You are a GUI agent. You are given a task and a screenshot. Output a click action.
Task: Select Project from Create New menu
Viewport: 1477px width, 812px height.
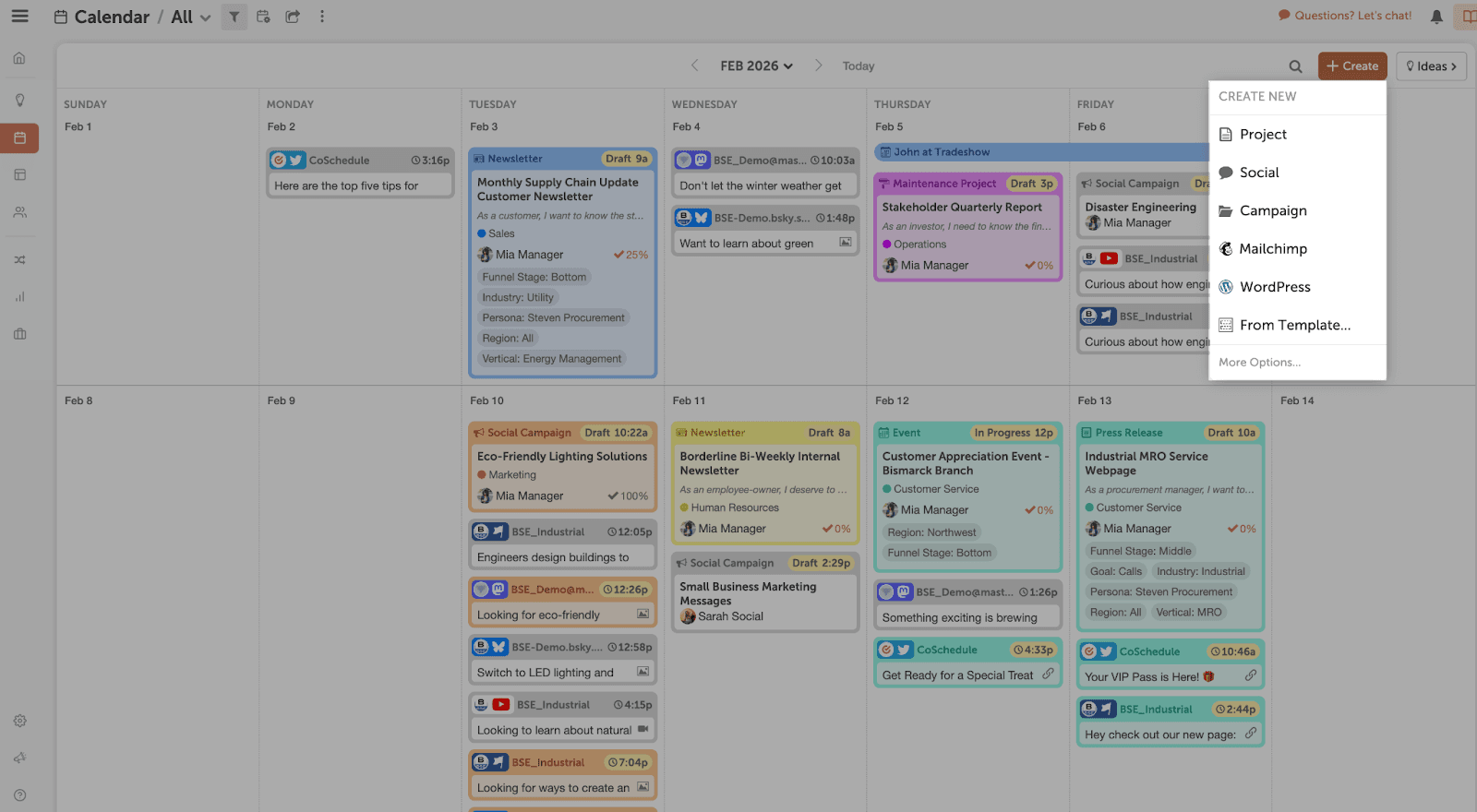(1297, 135)
